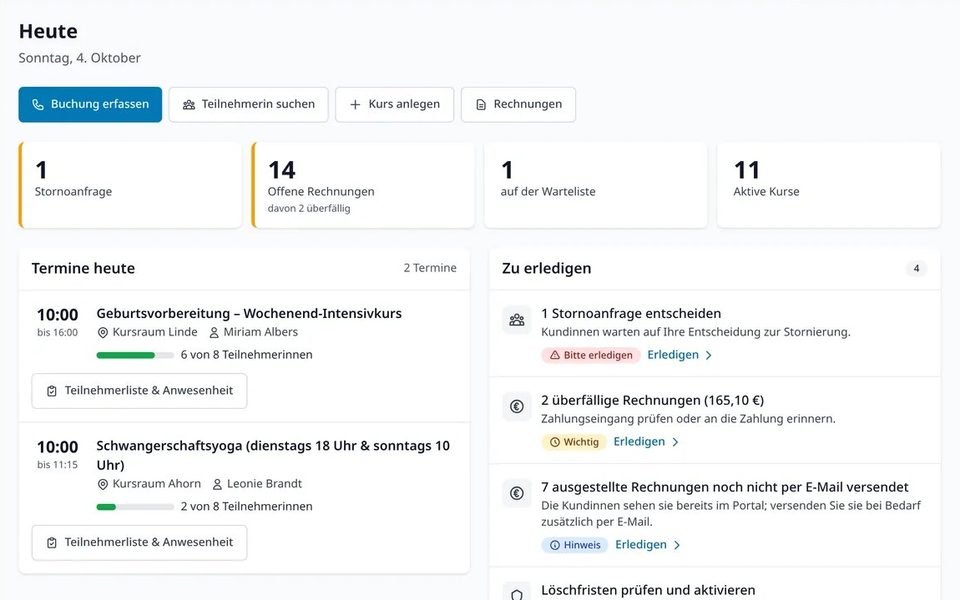This screenshot has height=600, width=960.
Task: Click the bis 11:15 end time
Action: [58, 465]
